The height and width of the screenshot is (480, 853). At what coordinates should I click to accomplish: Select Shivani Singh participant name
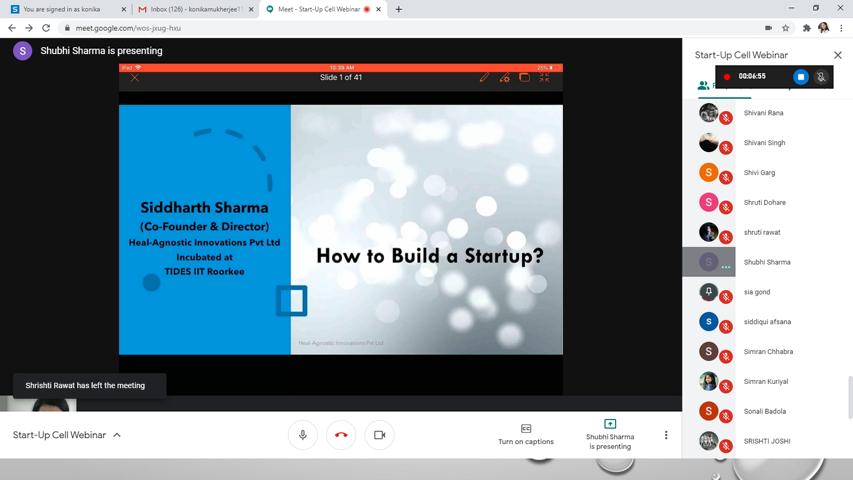tap(764, 143)
